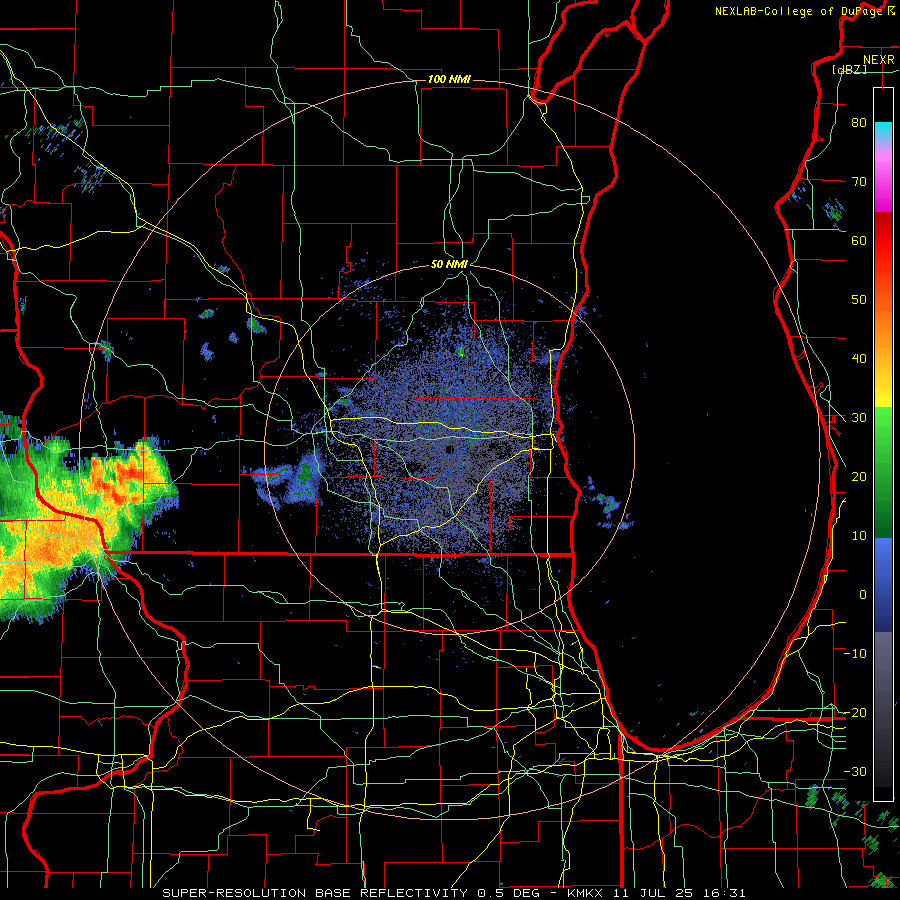Click the 0 value on the dBZ scale
This screenshot has height=900, width=900.
click(863, 595)
